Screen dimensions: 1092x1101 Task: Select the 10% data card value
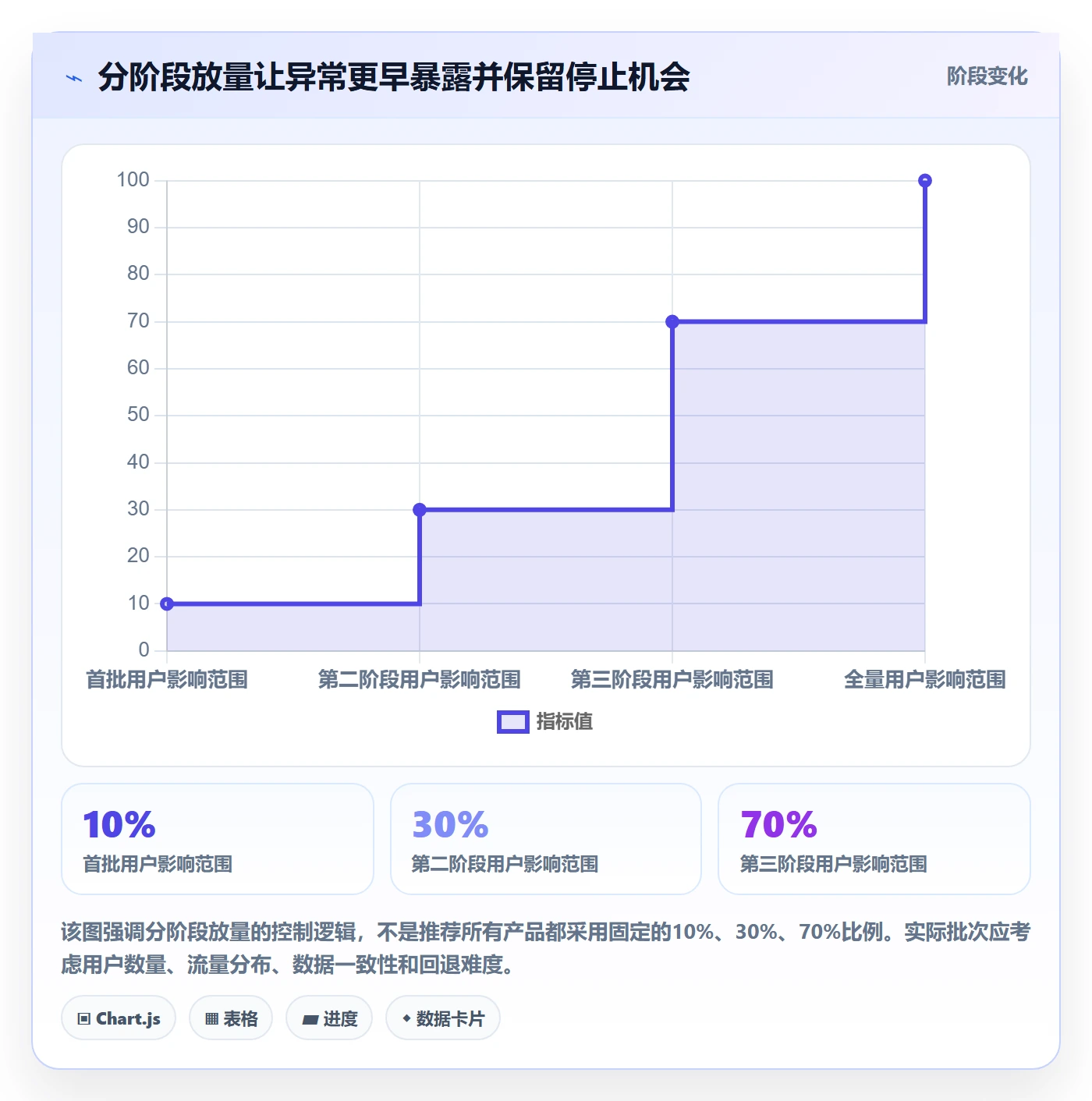(119, 825)
